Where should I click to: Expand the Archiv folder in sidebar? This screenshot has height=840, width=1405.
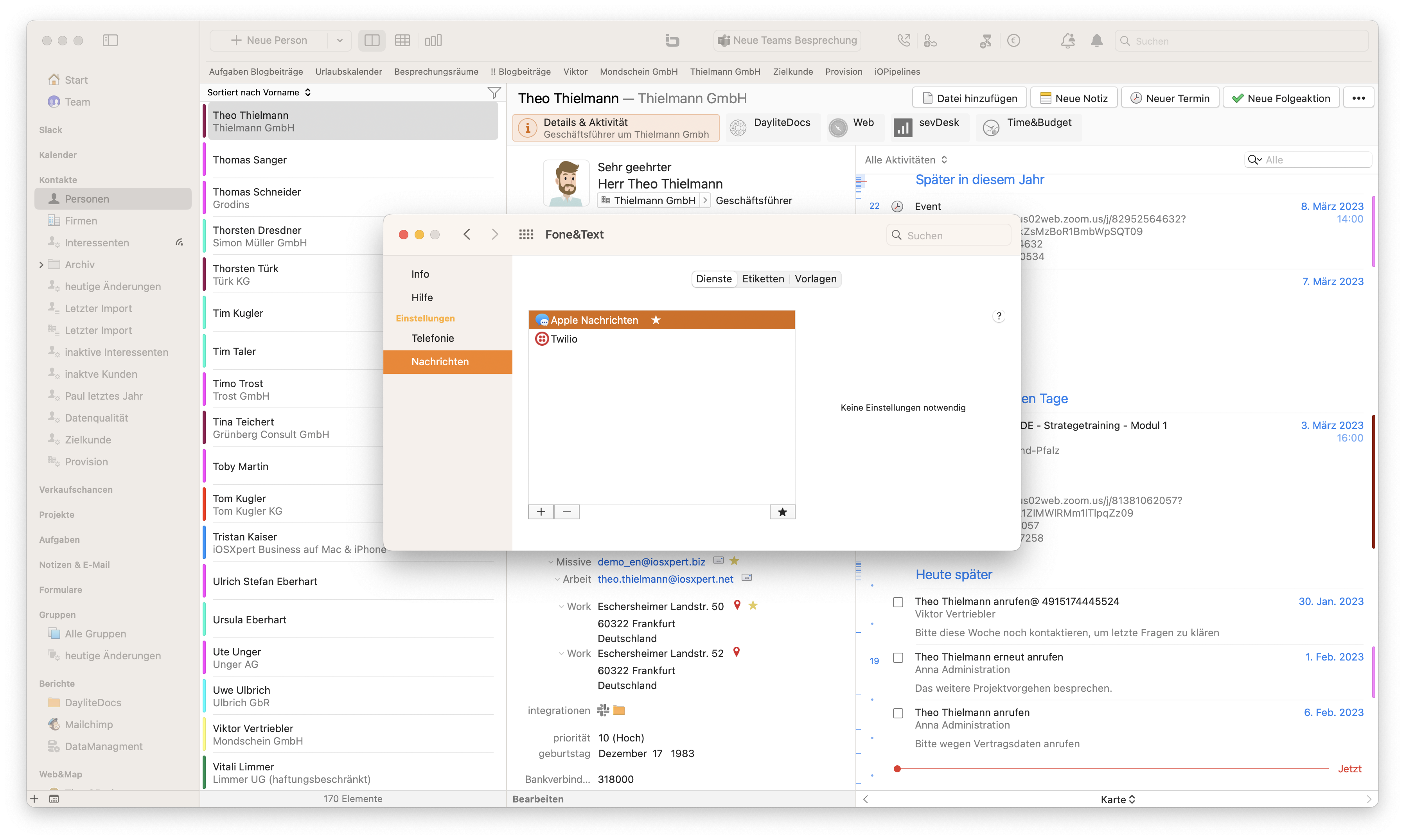click(41, 264)
